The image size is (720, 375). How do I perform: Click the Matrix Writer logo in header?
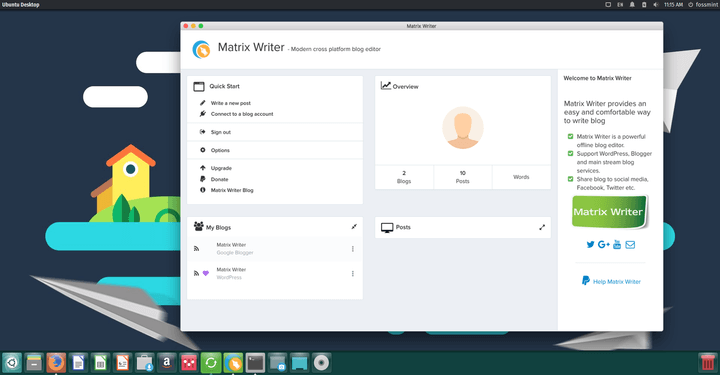pos(201,49)
